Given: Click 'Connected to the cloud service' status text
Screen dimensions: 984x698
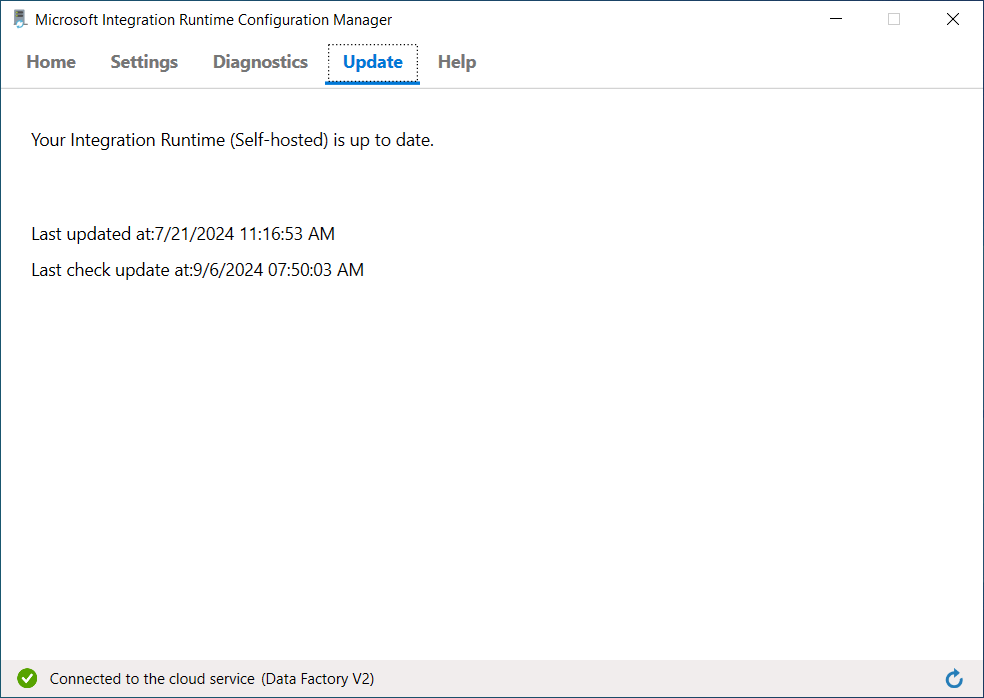Looking at the screenshot, I should (152, 679).
